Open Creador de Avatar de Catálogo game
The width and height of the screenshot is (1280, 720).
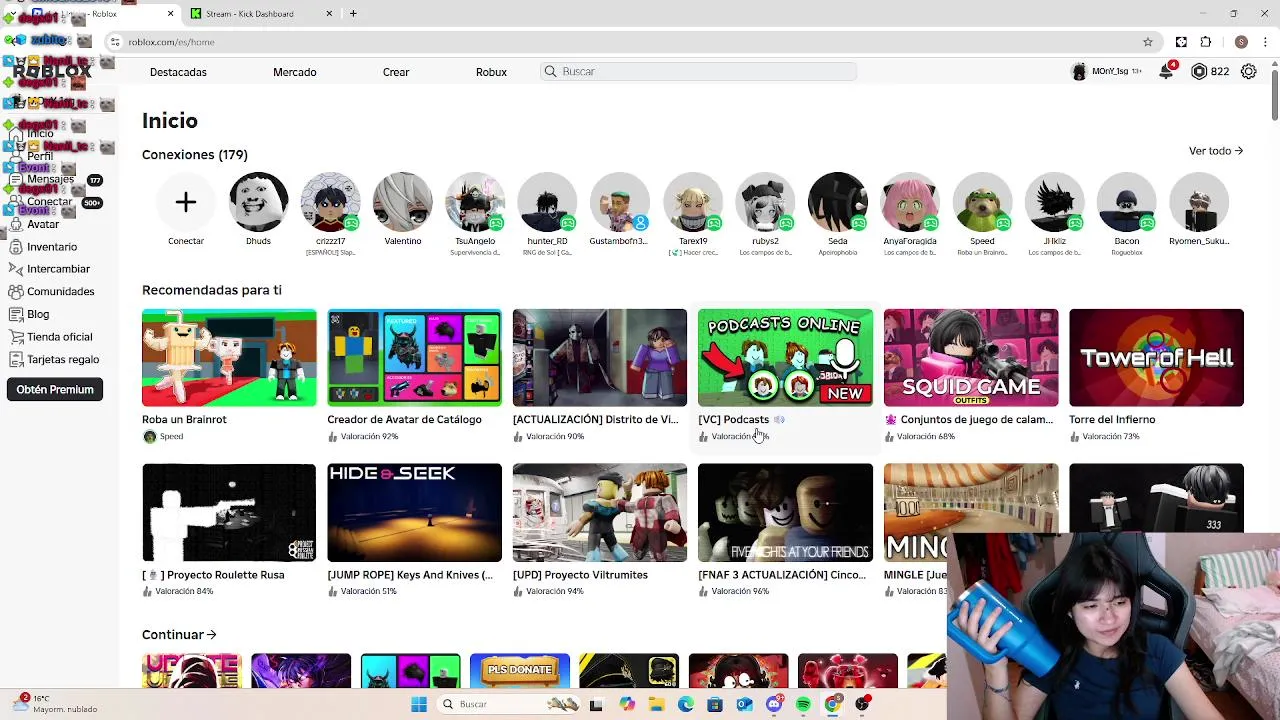414,375
